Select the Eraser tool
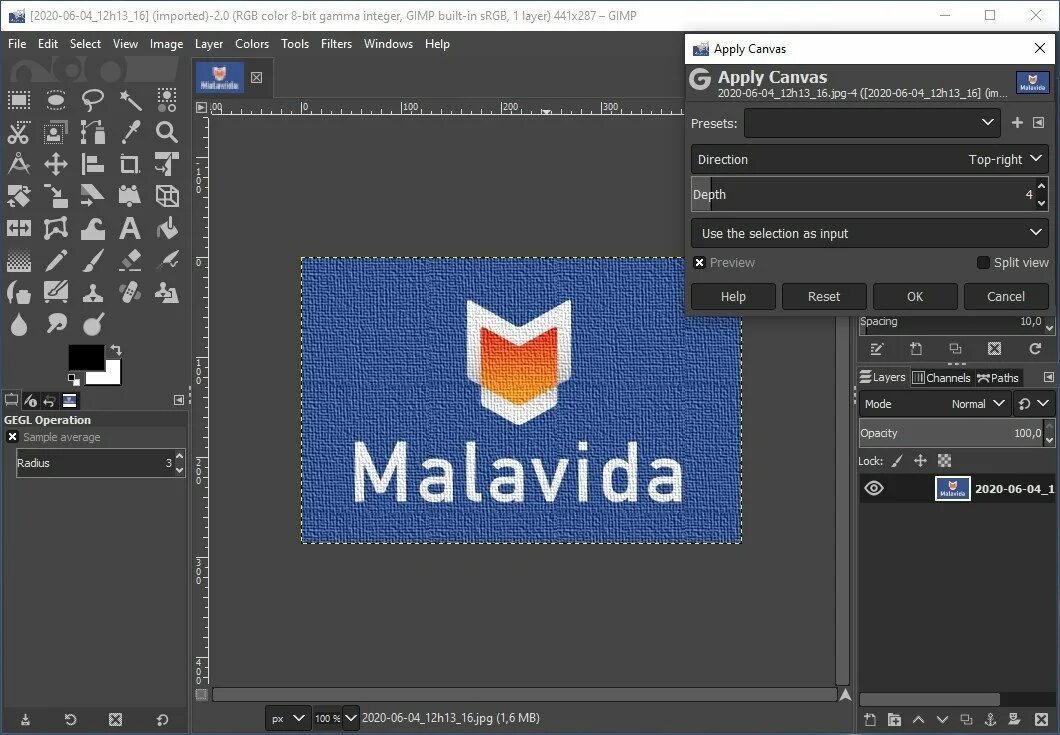Screen dimensions: 1060x735 [x=130, y=260]
